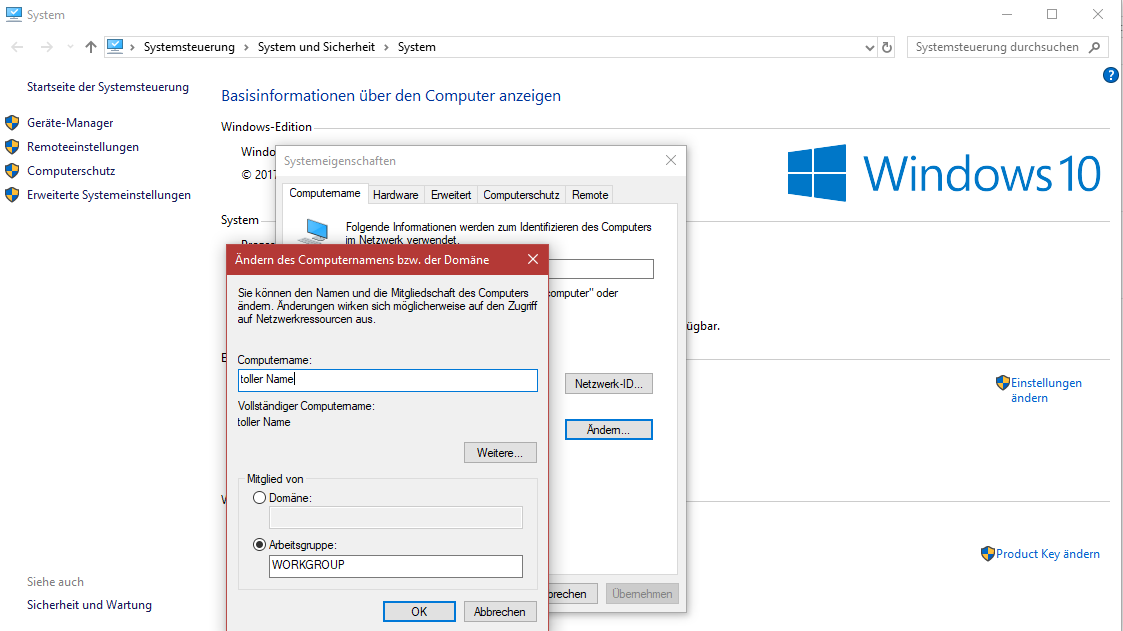
Task: Open Erweiterte Systemeinstellungen link
Action: (x=109, y=195)
